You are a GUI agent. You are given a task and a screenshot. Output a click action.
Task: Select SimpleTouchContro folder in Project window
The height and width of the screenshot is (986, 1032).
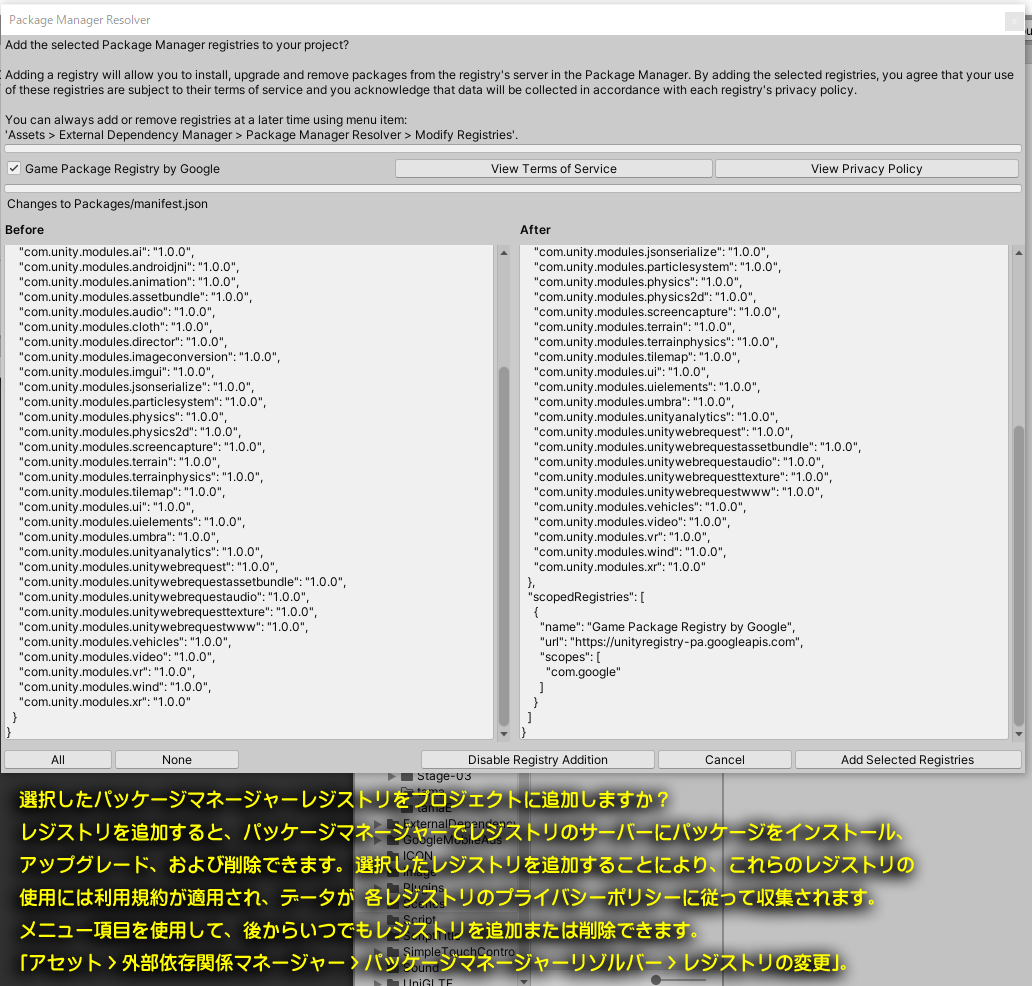pyautogui.click(x=459, y=952)
